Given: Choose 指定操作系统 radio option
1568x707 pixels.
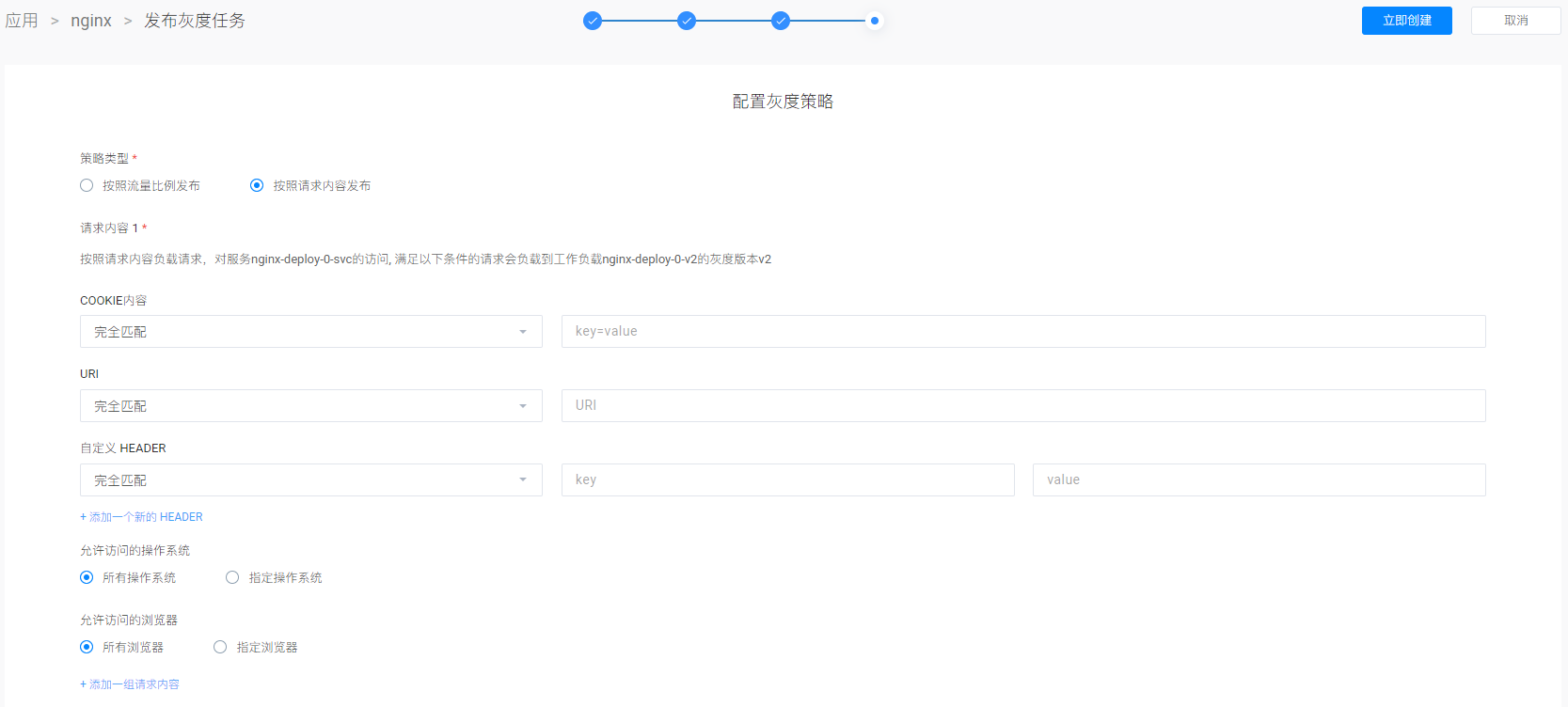Looking at the screenshot, I should point(232,578).
